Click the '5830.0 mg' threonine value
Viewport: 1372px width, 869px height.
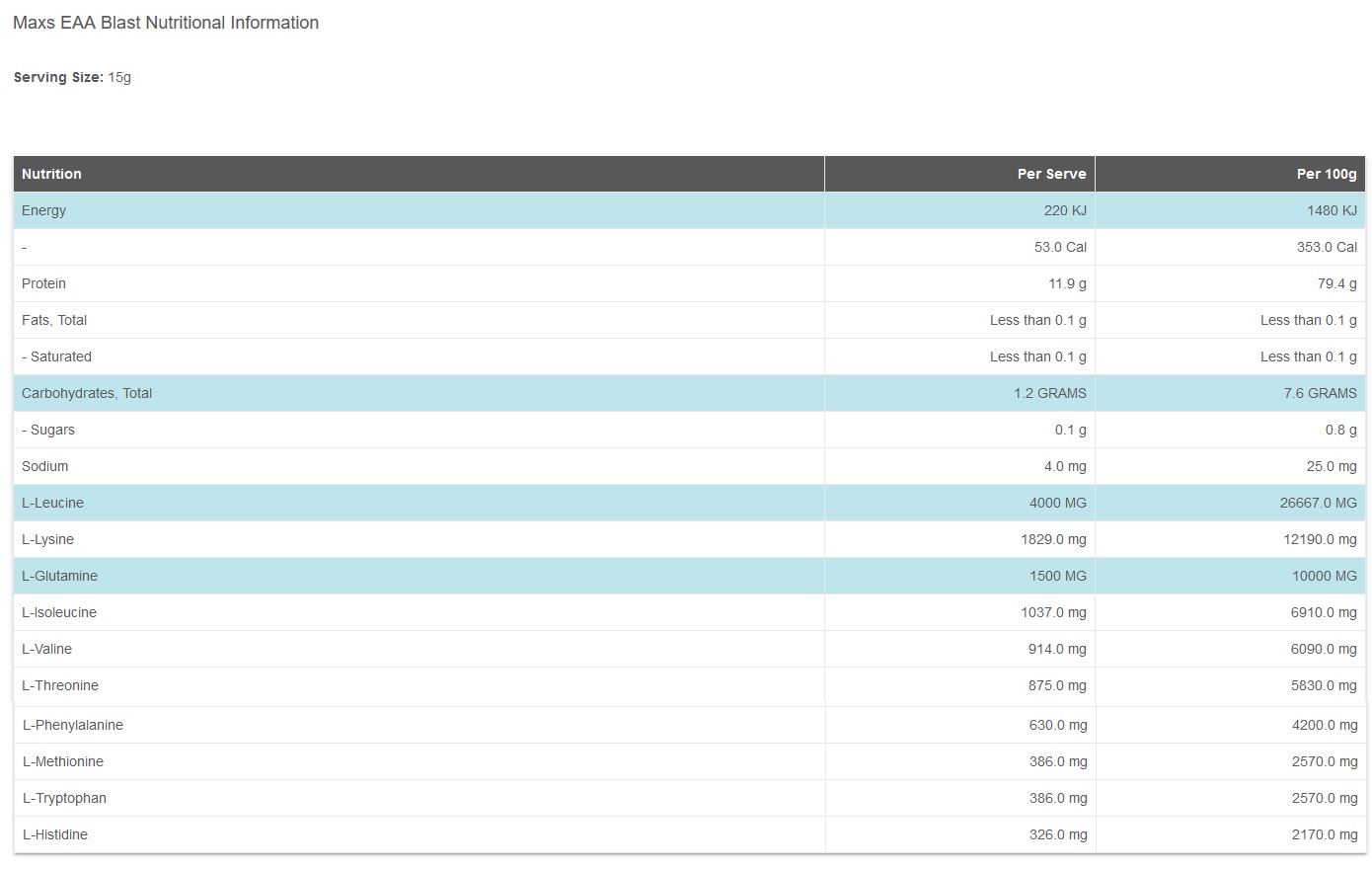click(x=1324, y=685)
